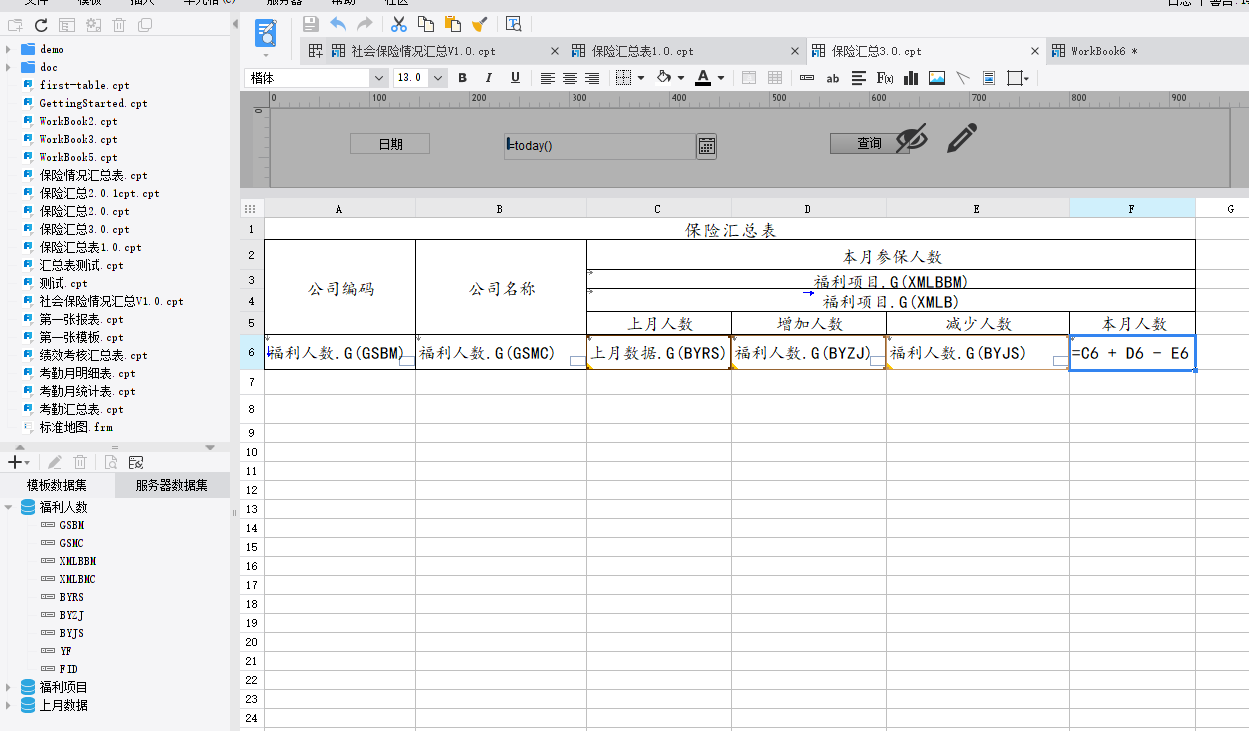Click the Copy icon in top toolbar
Viewport: 1249px width, 731px height.
pos(426,23)
